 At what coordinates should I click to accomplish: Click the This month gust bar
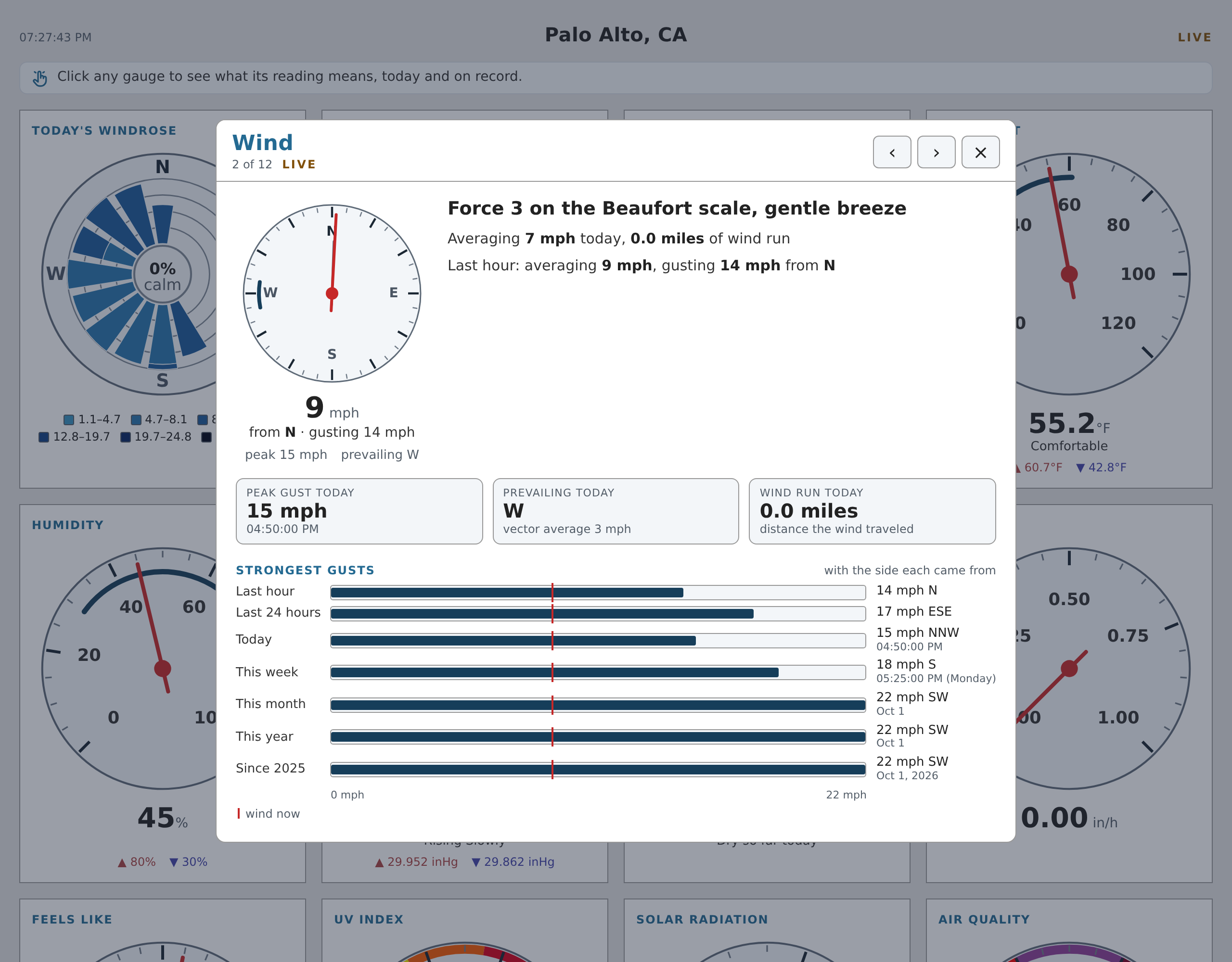pos(598,705)
